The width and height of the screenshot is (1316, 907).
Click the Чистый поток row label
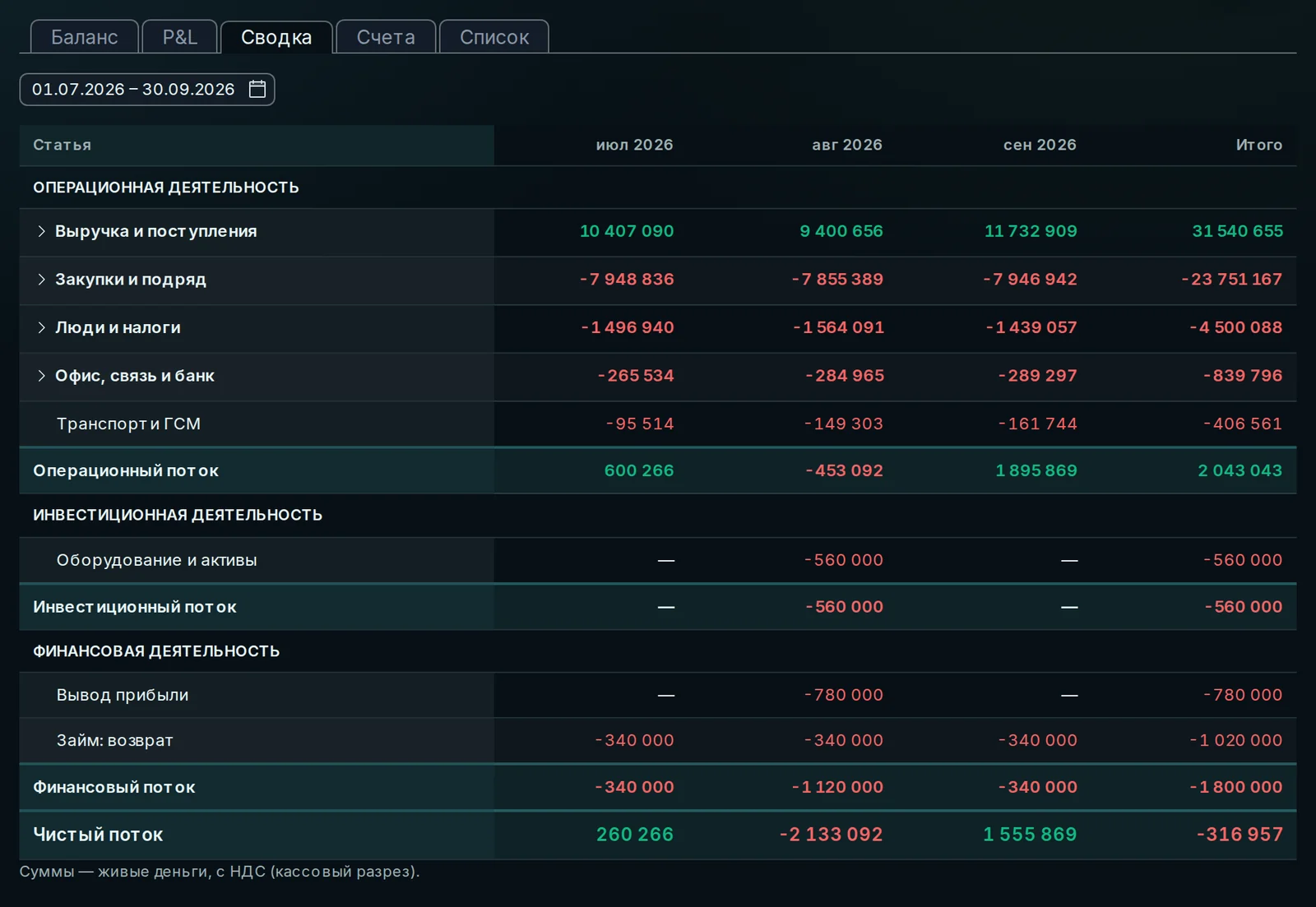98,835
